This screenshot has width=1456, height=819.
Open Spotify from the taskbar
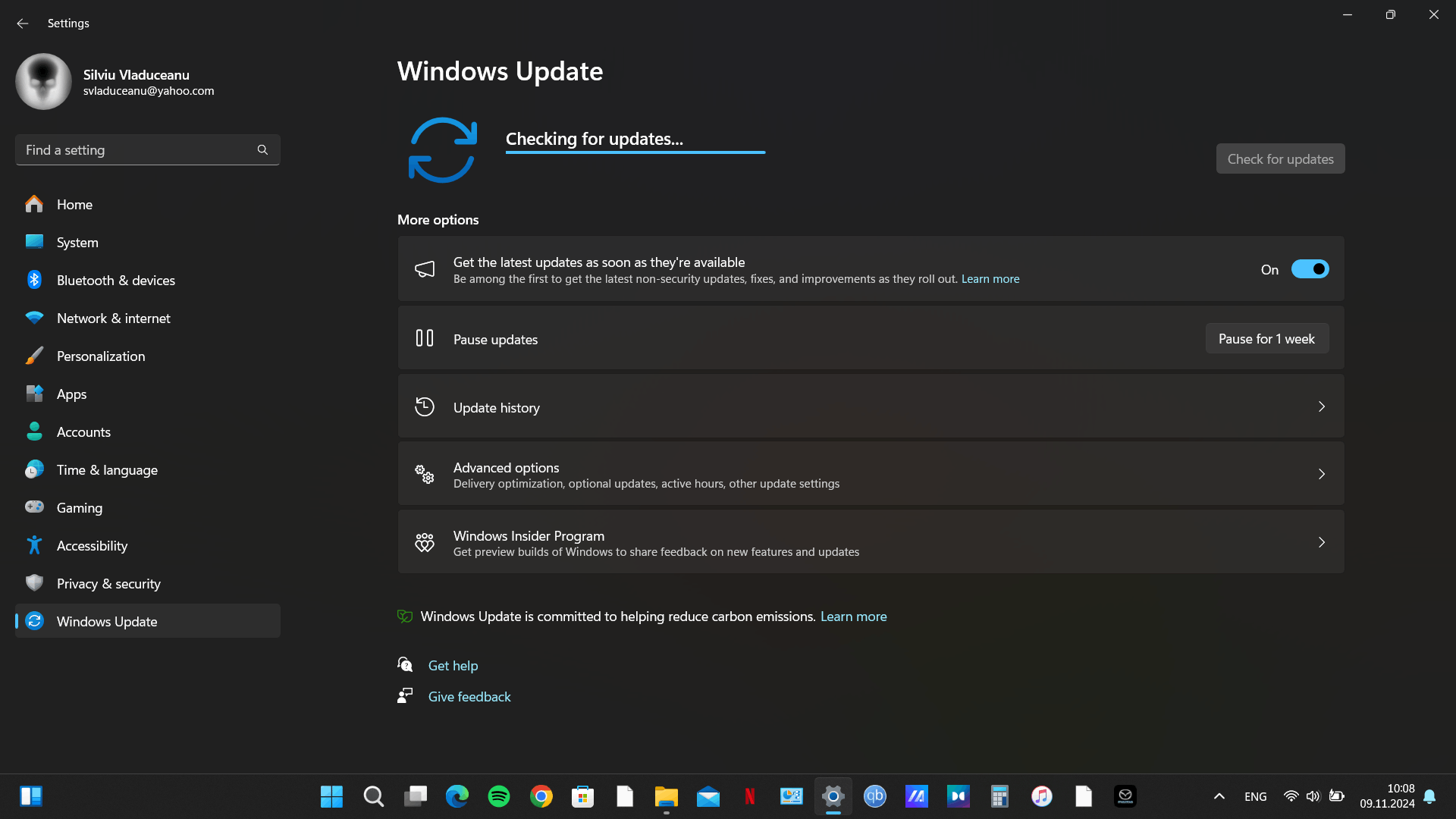pos(499,796)
